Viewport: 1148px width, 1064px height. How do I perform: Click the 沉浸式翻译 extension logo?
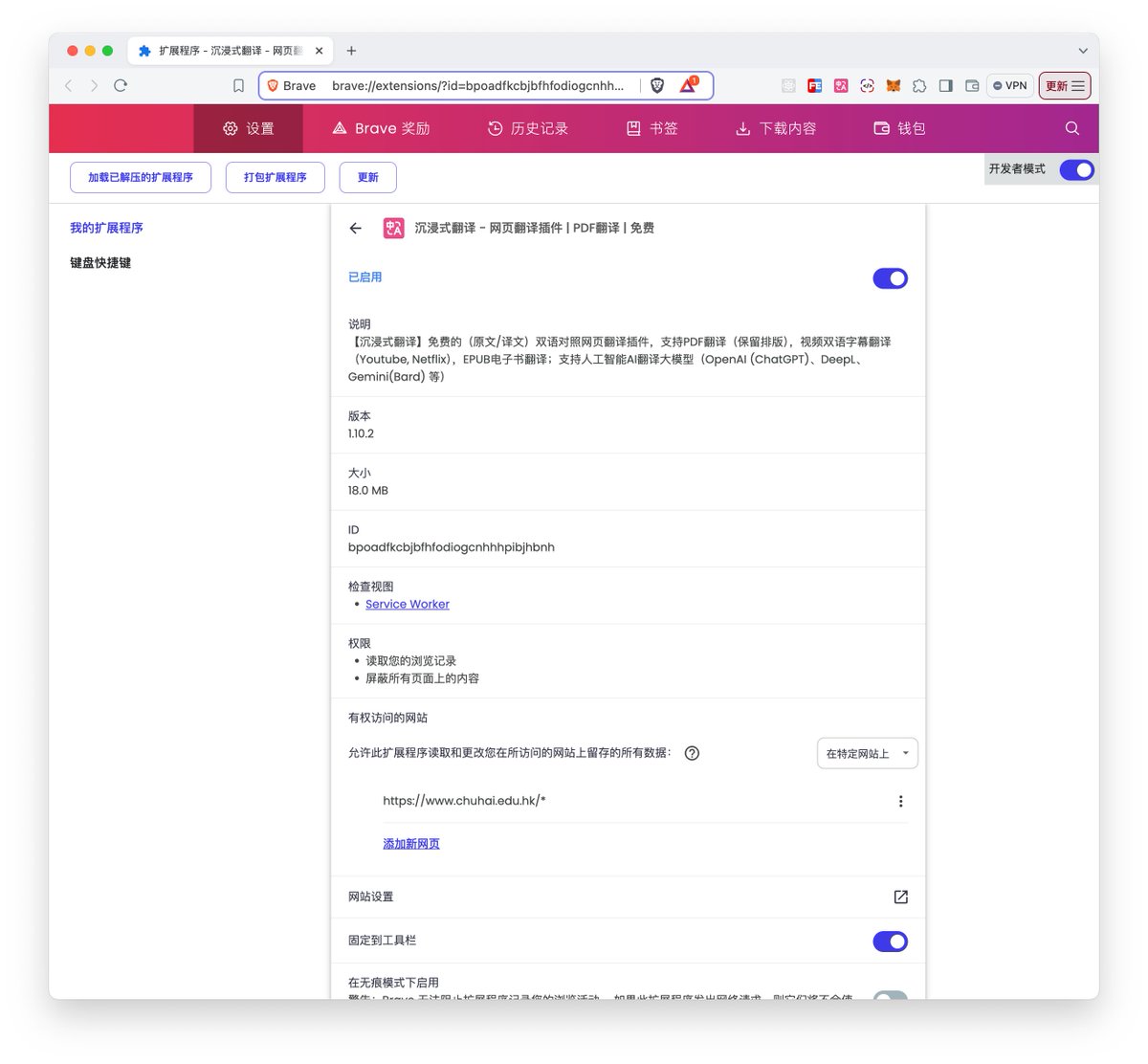tap(393, 228)
